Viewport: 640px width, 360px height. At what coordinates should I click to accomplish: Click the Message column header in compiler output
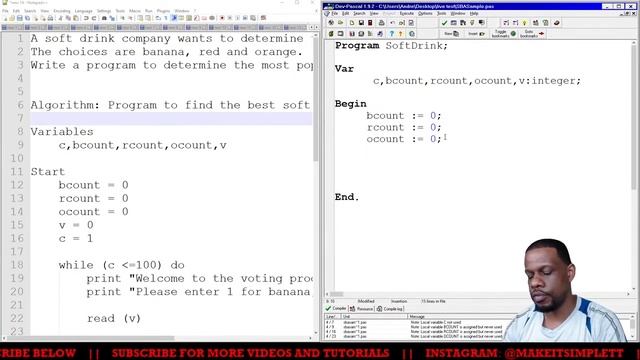[x=417, y=316]
